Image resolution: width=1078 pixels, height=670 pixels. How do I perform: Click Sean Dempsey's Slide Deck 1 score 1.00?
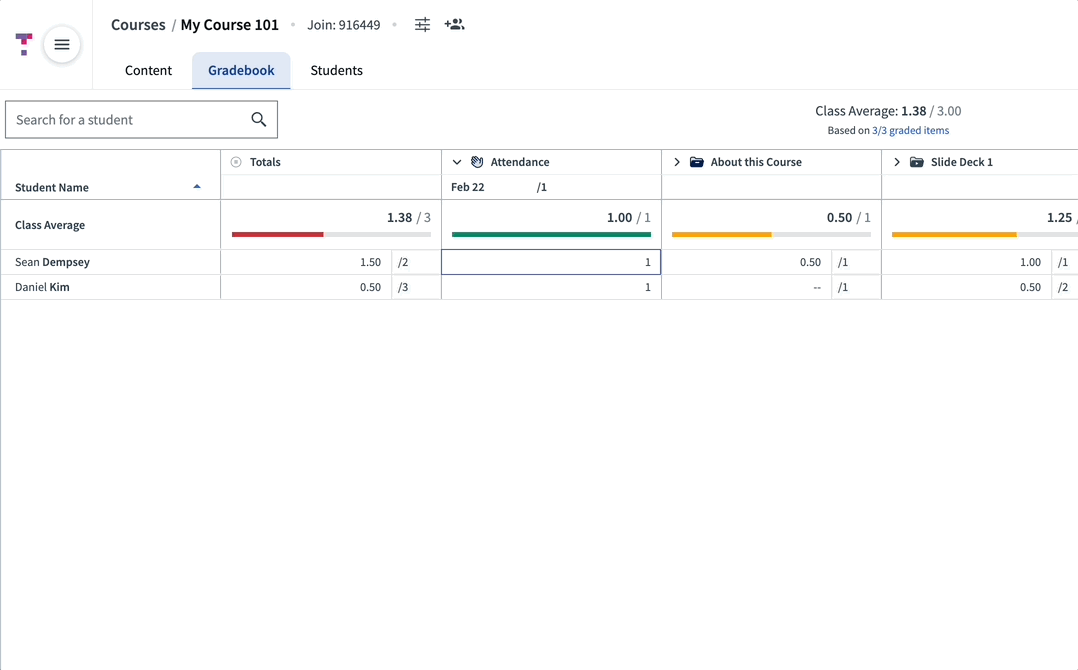tap(1030, 262)
